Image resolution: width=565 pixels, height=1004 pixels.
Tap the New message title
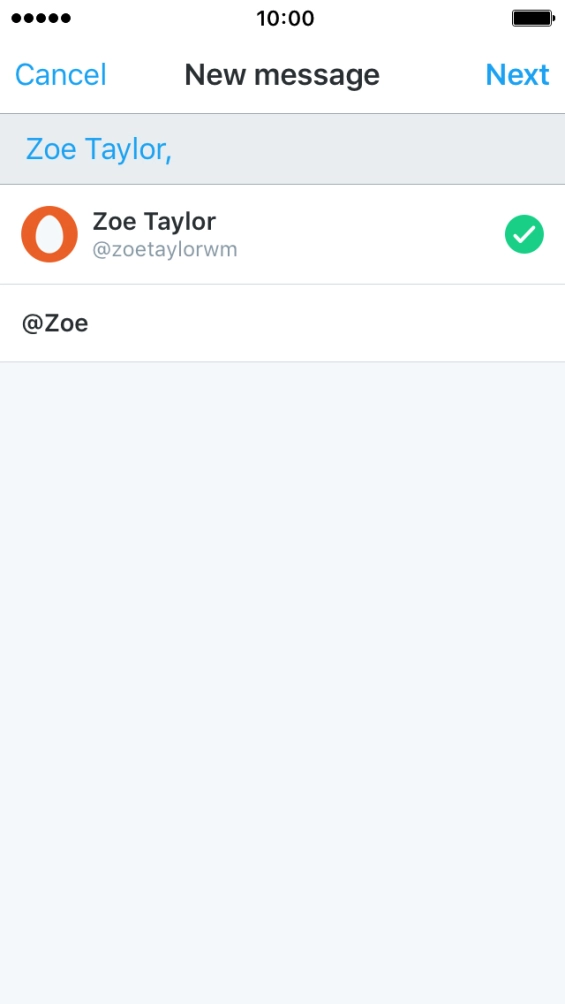click(x=282, y=75)
